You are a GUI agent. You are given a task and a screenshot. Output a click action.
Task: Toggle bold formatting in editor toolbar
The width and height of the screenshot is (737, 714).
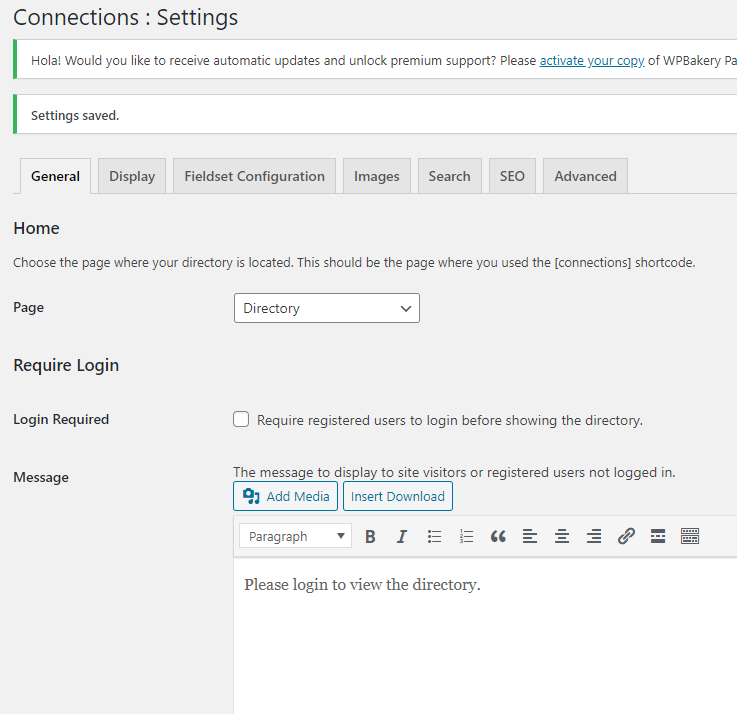(x=370, y=536)
